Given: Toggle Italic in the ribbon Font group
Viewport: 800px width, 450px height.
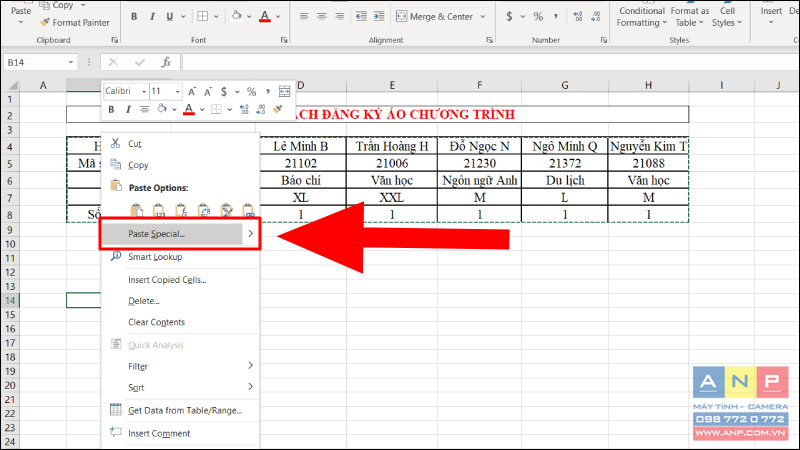Looking at the screenshot, I should (x=152, y=17).
